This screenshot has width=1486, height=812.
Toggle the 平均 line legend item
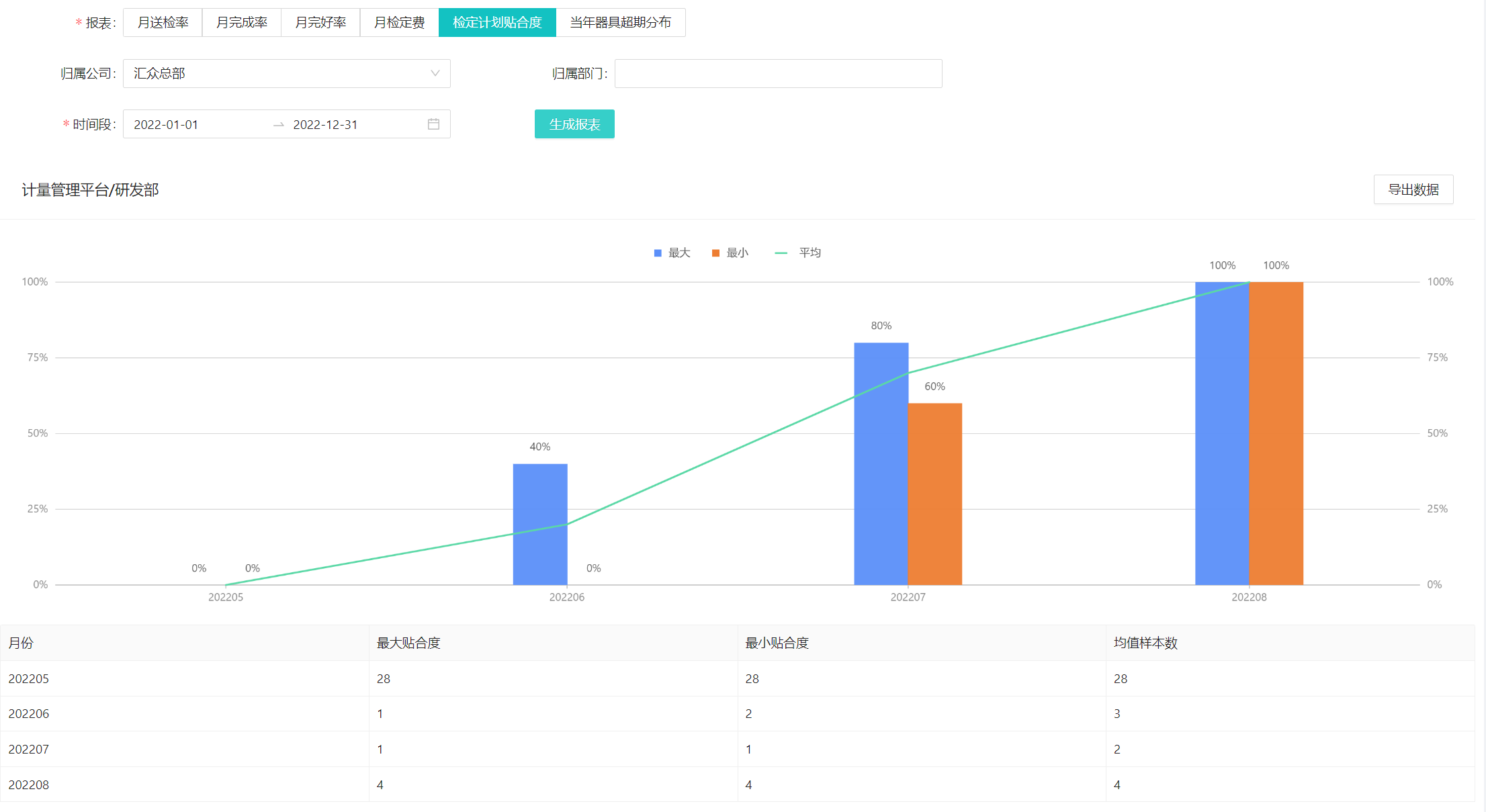tap(798, 253)
